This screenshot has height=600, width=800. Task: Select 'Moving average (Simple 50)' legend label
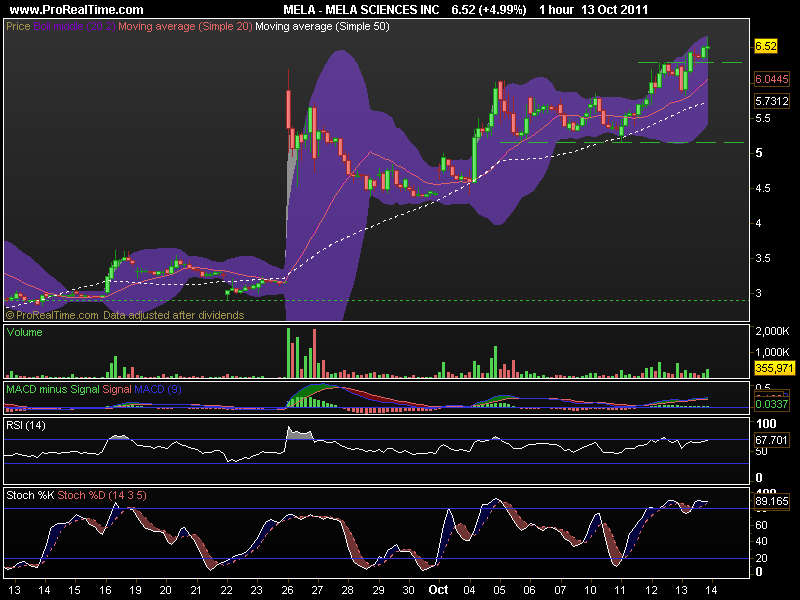(322, 26)
